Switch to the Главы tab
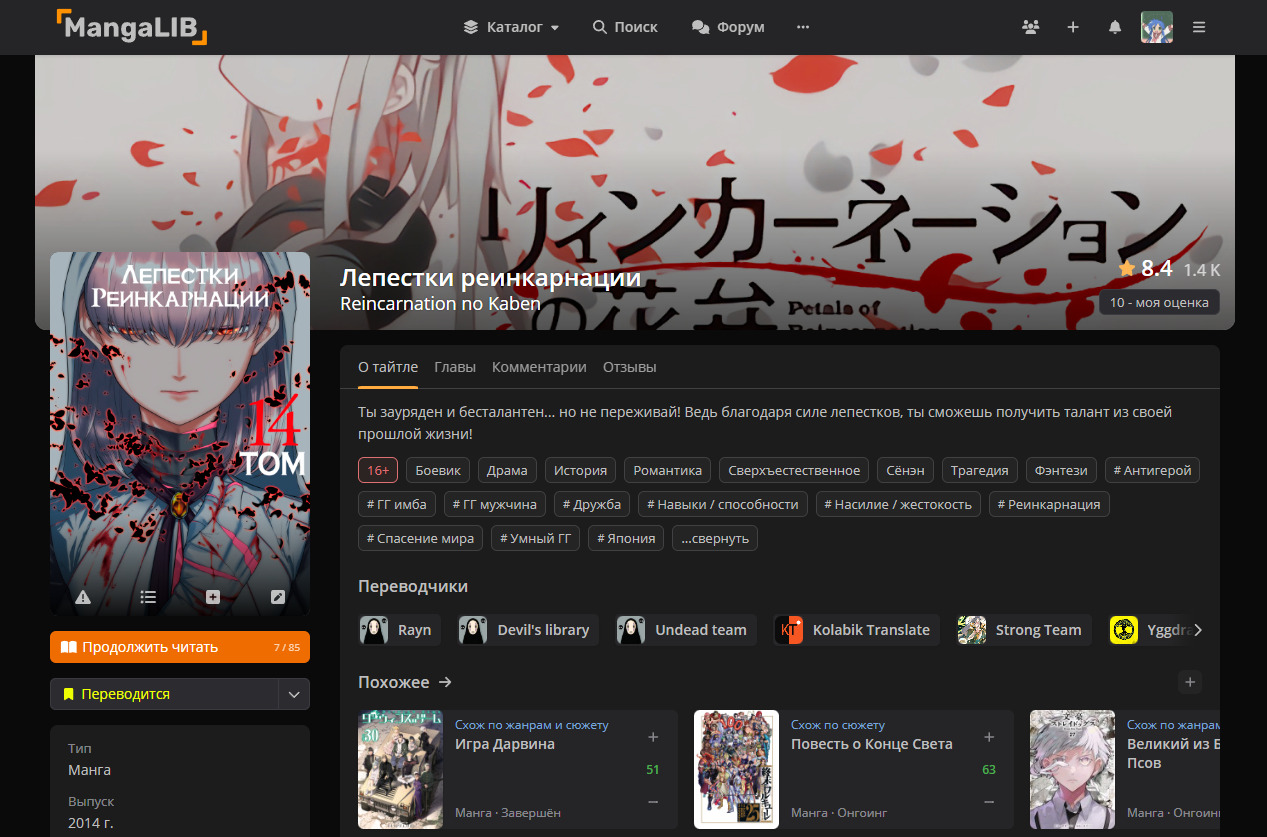Image resolution: width=1267 pixels, height=837 pixels. pyautogui.click(x=455, y=367)
